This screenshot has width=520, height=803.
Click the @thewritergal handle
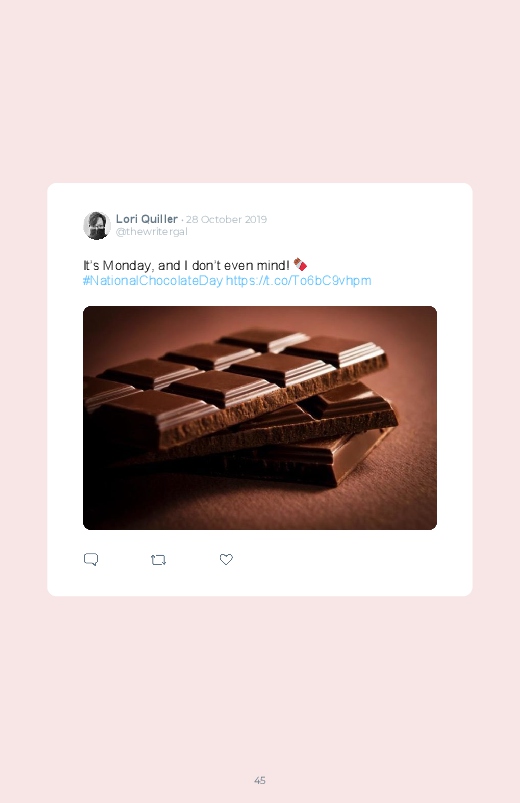coord(152,231)
